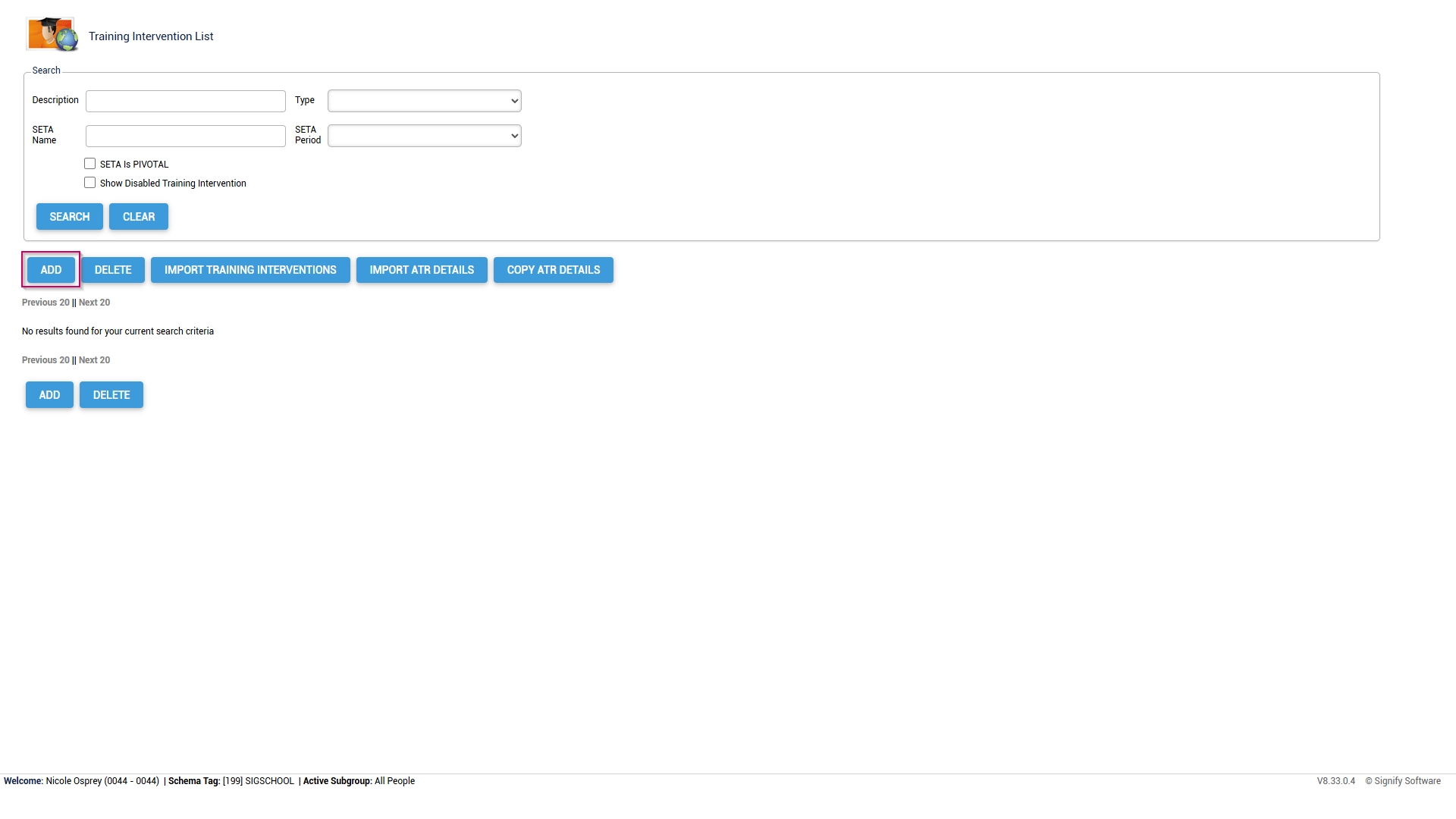Image resolution: width=1456 pixels, height=819 pixels.
Task: Click the 'No results found' message
Action: point(118,331)
